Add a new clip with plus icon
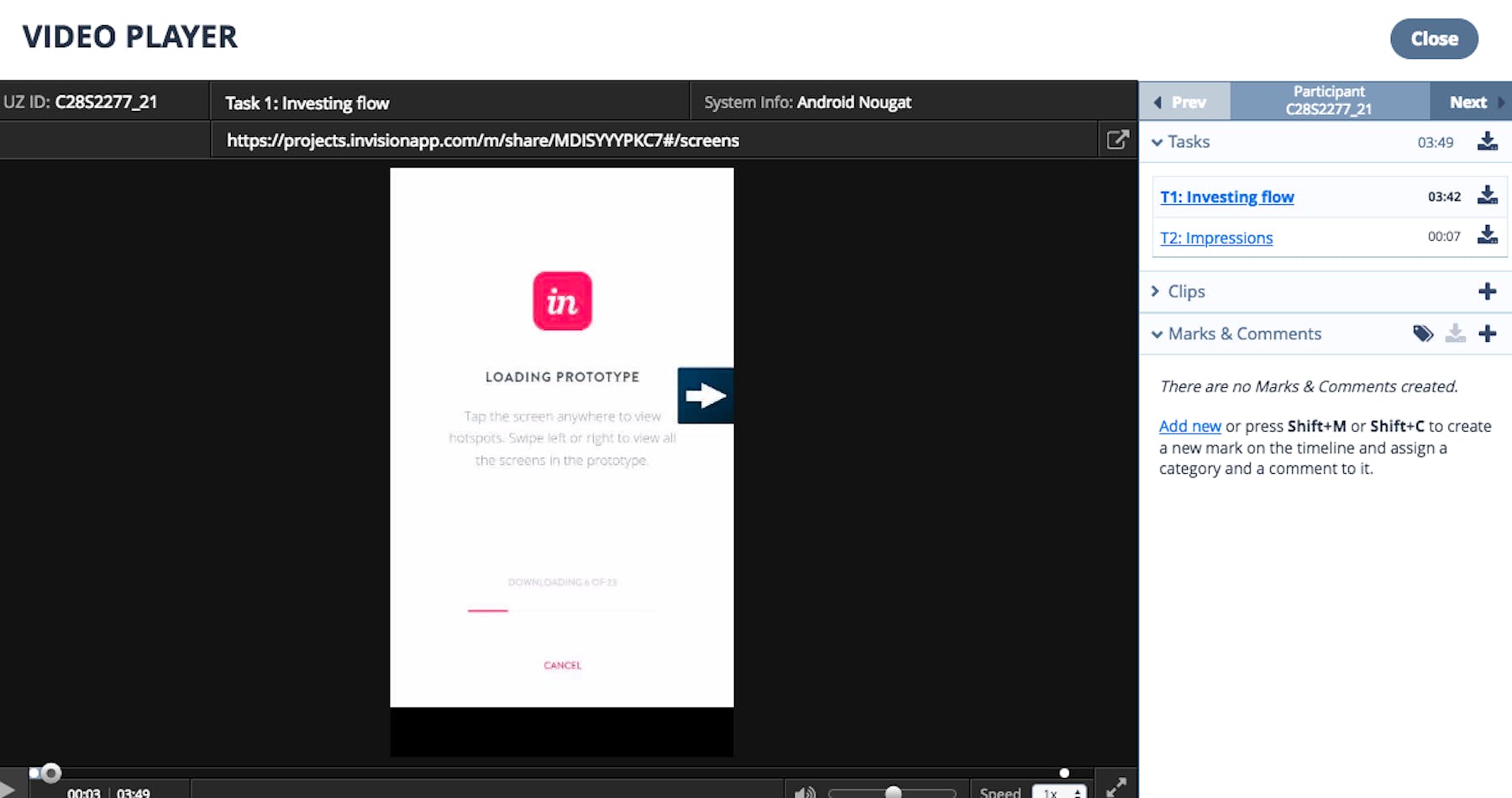The image size is (1512, 798). [x=1487, y=291]
